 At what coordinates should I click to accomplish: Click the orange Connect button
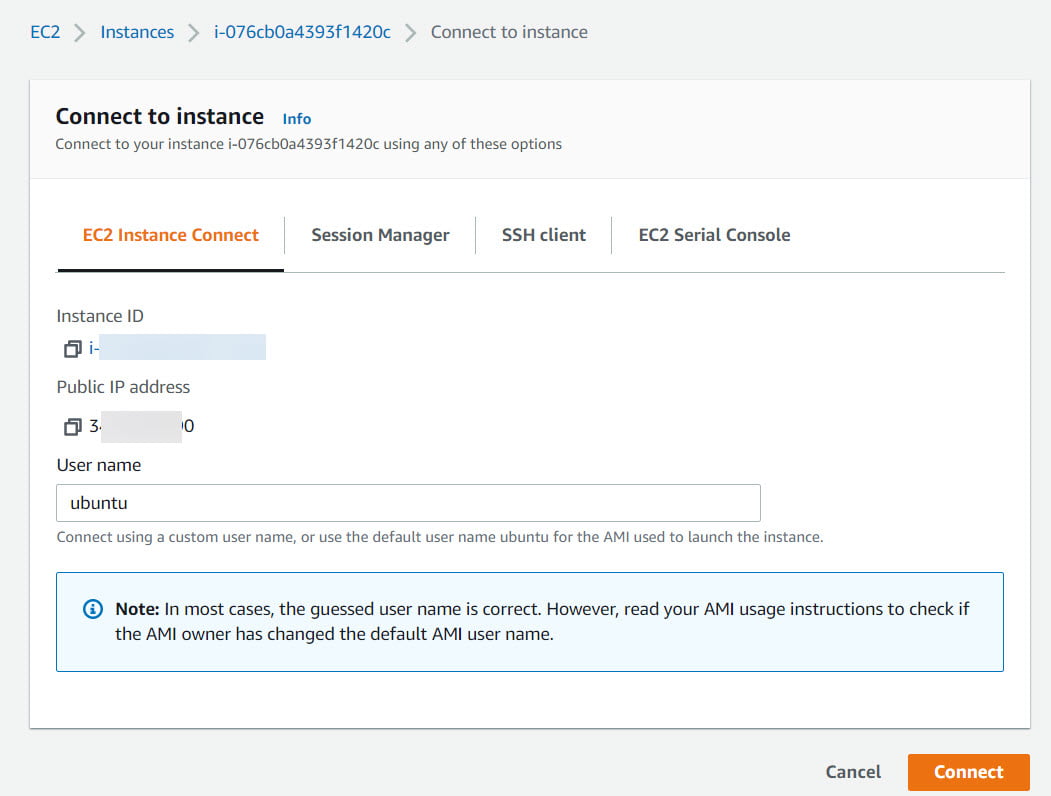pos(969,772)
